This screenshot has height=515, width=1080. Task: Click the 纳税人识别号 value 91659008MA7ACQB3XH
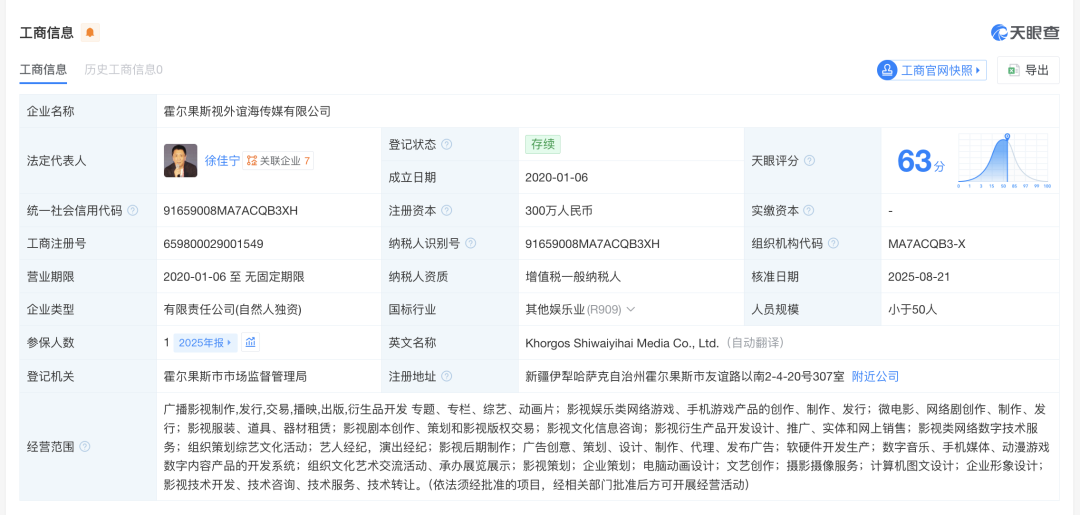click(592, 244)
